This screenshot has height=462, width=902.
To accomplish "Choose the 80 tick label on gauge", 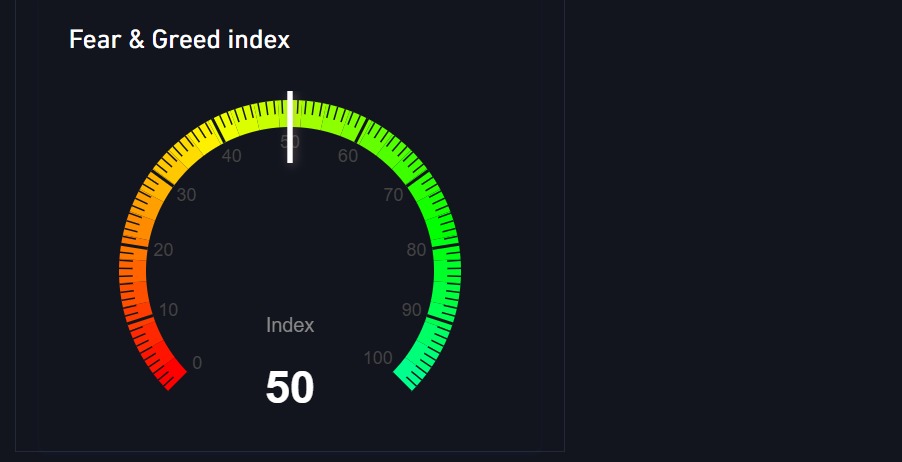I will [x=417, y=250].
